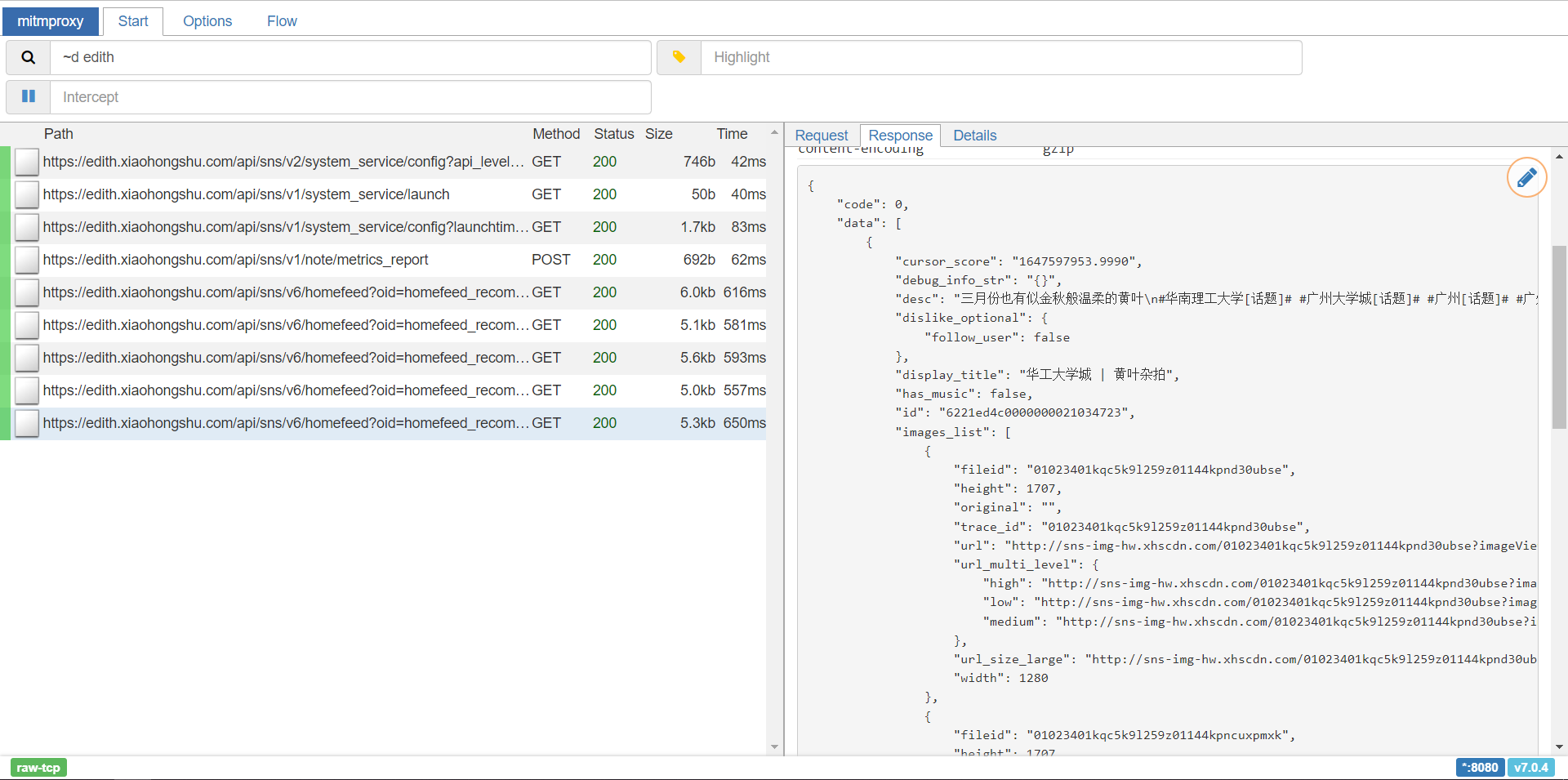Switch to the Request tab
Screen dimensions: 1568x780
click(x=821, y=135)
